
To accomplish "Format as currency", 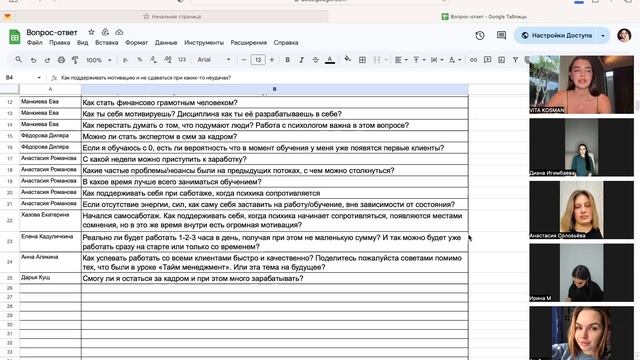I will point(125,60).
